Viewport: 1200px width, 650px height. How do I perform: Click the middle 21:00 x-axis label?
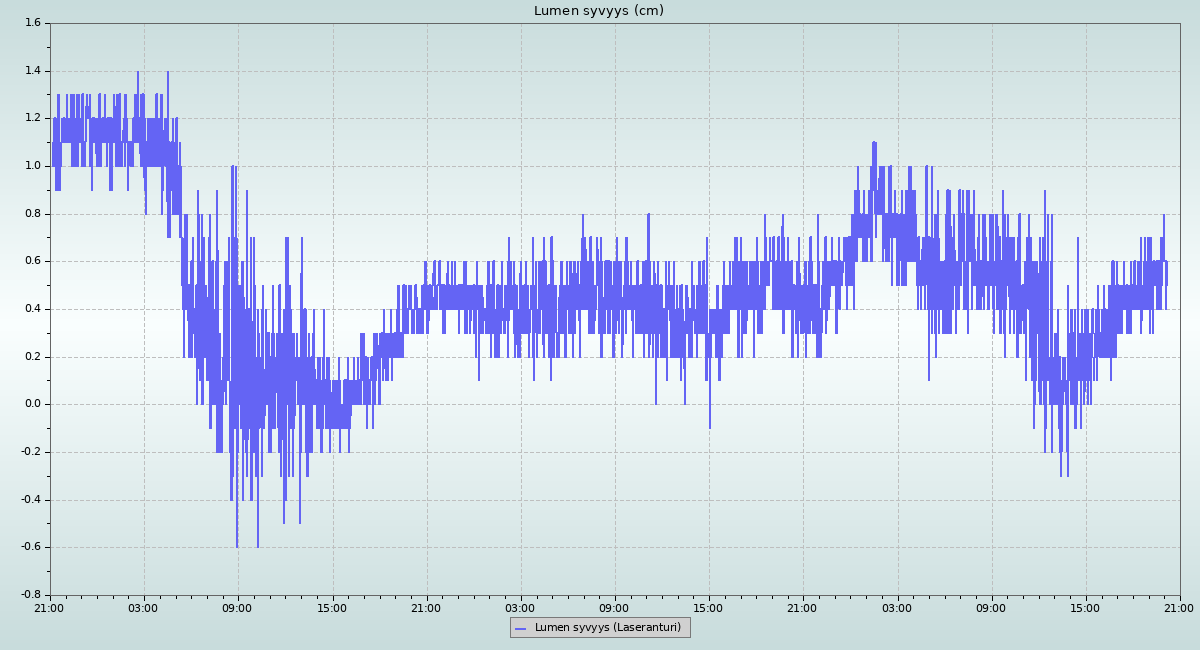tap(802, 607)
